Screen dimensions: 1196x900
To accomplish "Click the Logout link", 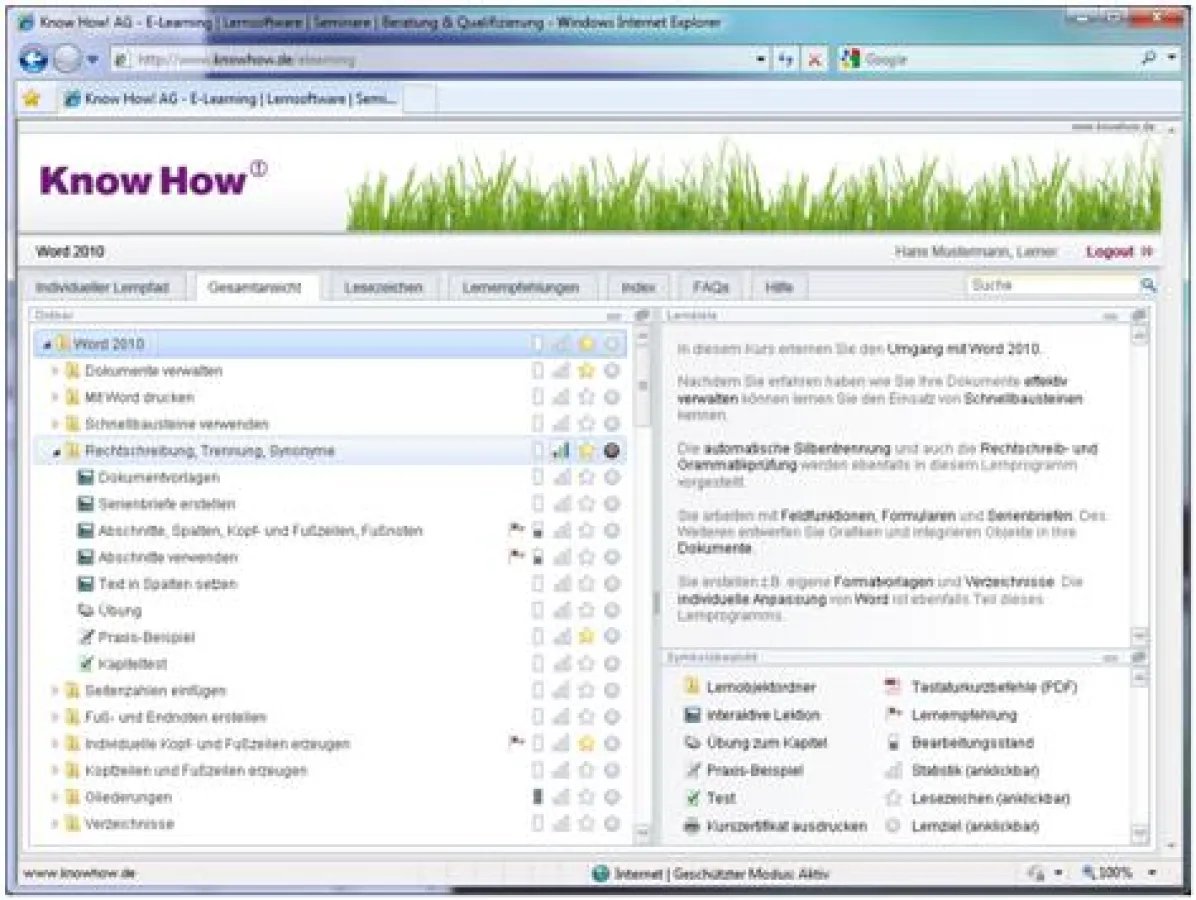I will click(1110, 251).
